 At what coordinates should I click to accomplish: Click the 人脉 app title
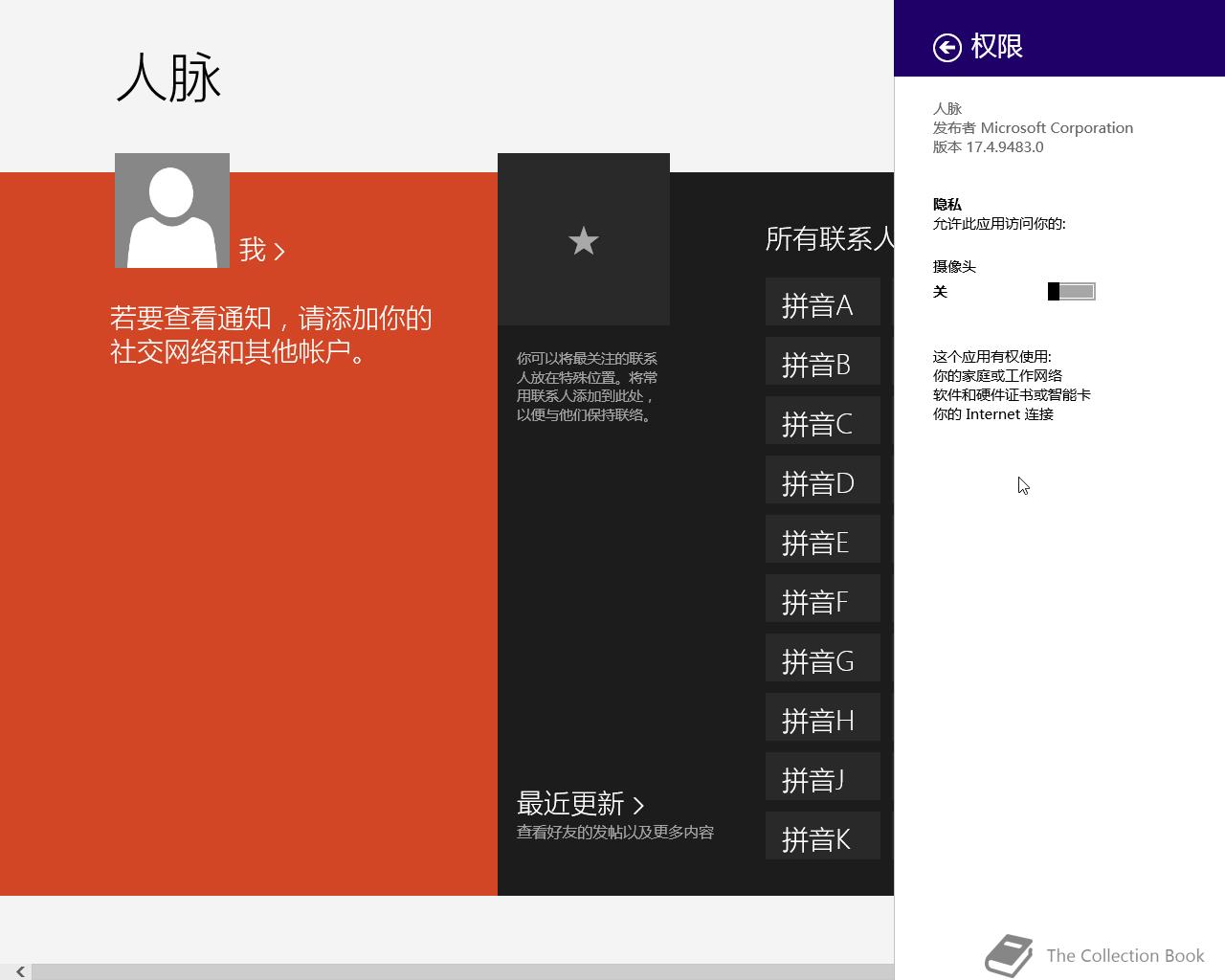(x=169, y=78)
